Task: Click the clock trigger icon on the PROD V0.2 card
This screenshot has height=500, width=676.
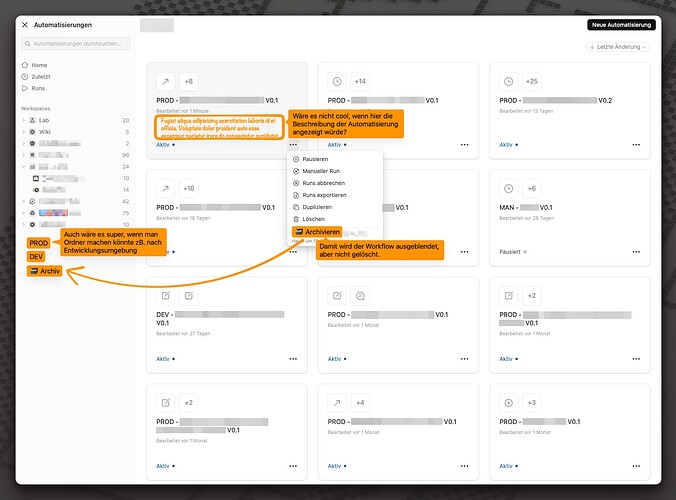Action: pyautogui.click(x=508, y=81)
